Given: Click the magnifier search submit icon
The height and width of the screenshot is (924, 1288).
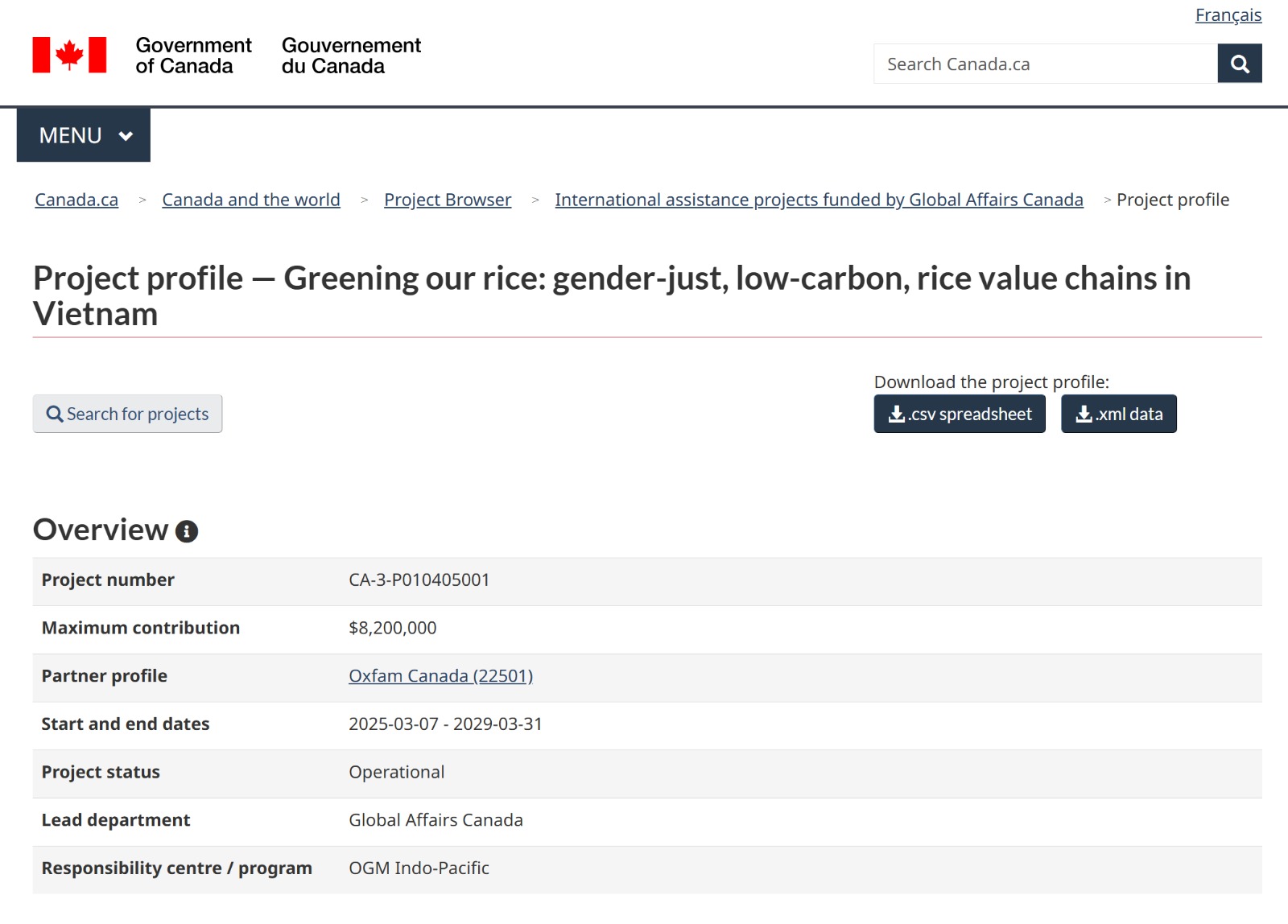Looking at the screenshot, I should pyautogui.click(x=1239, y=64).
